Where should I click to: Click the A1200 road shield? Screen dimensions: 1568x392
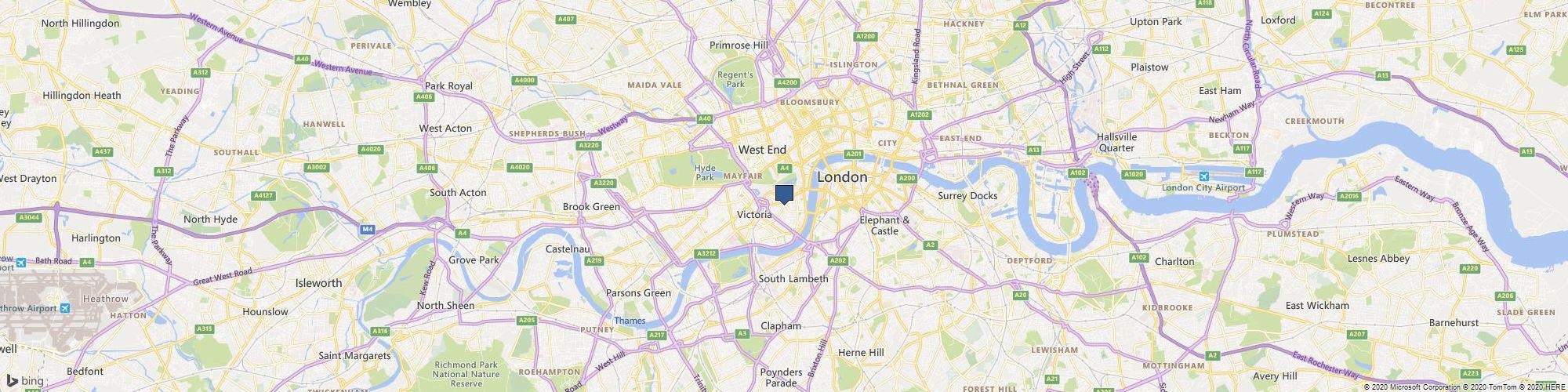(x=866, y=36)
